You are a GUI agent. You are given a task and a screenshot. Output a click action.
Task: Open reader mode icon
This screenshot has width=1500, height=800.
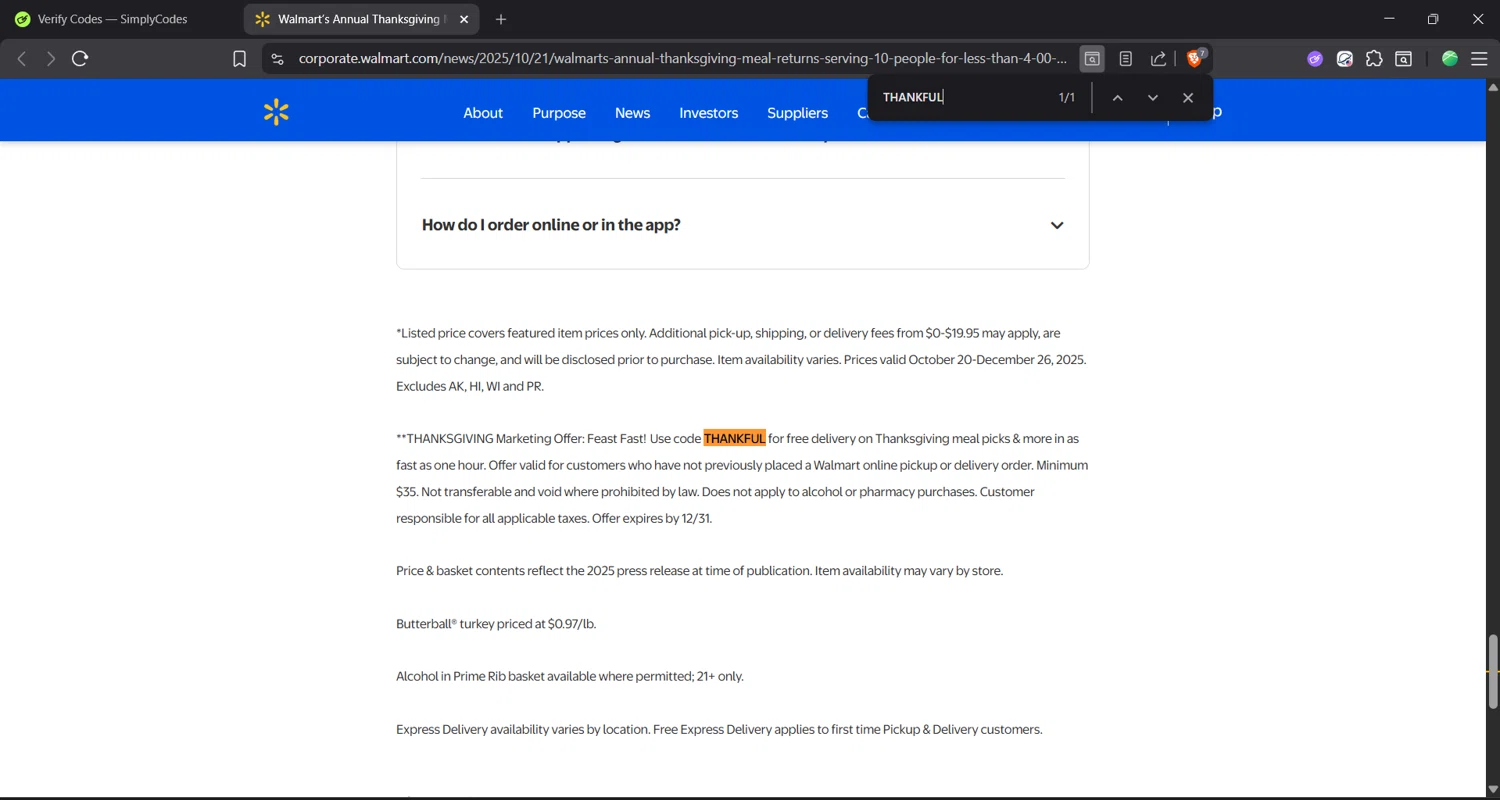pyautogui.click(x=1126, y=59)
